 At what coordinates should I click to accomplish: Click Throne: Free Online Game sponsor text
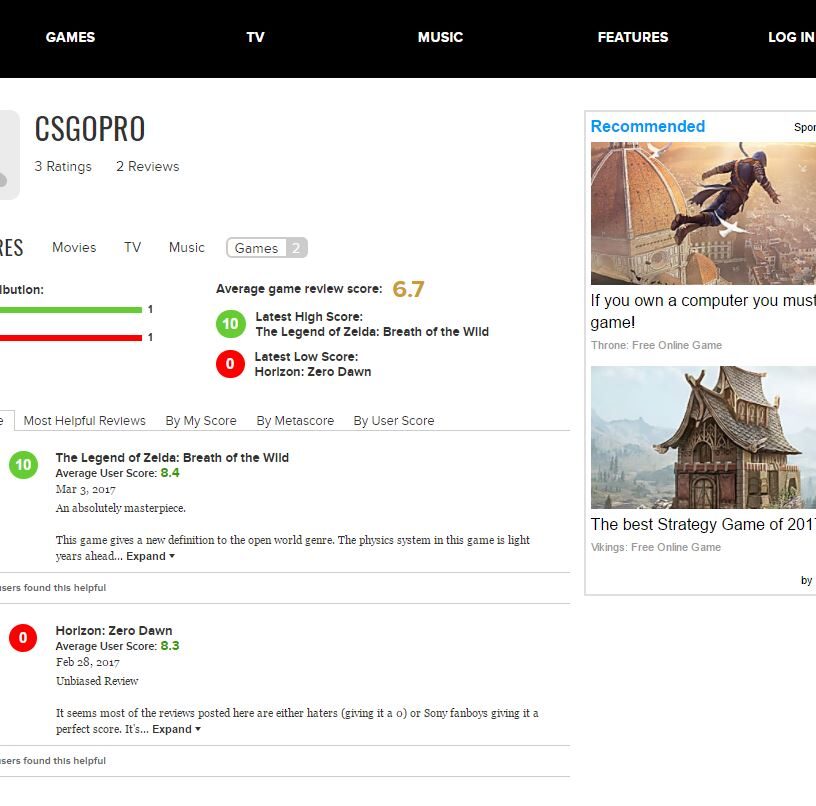coord(656,345)
